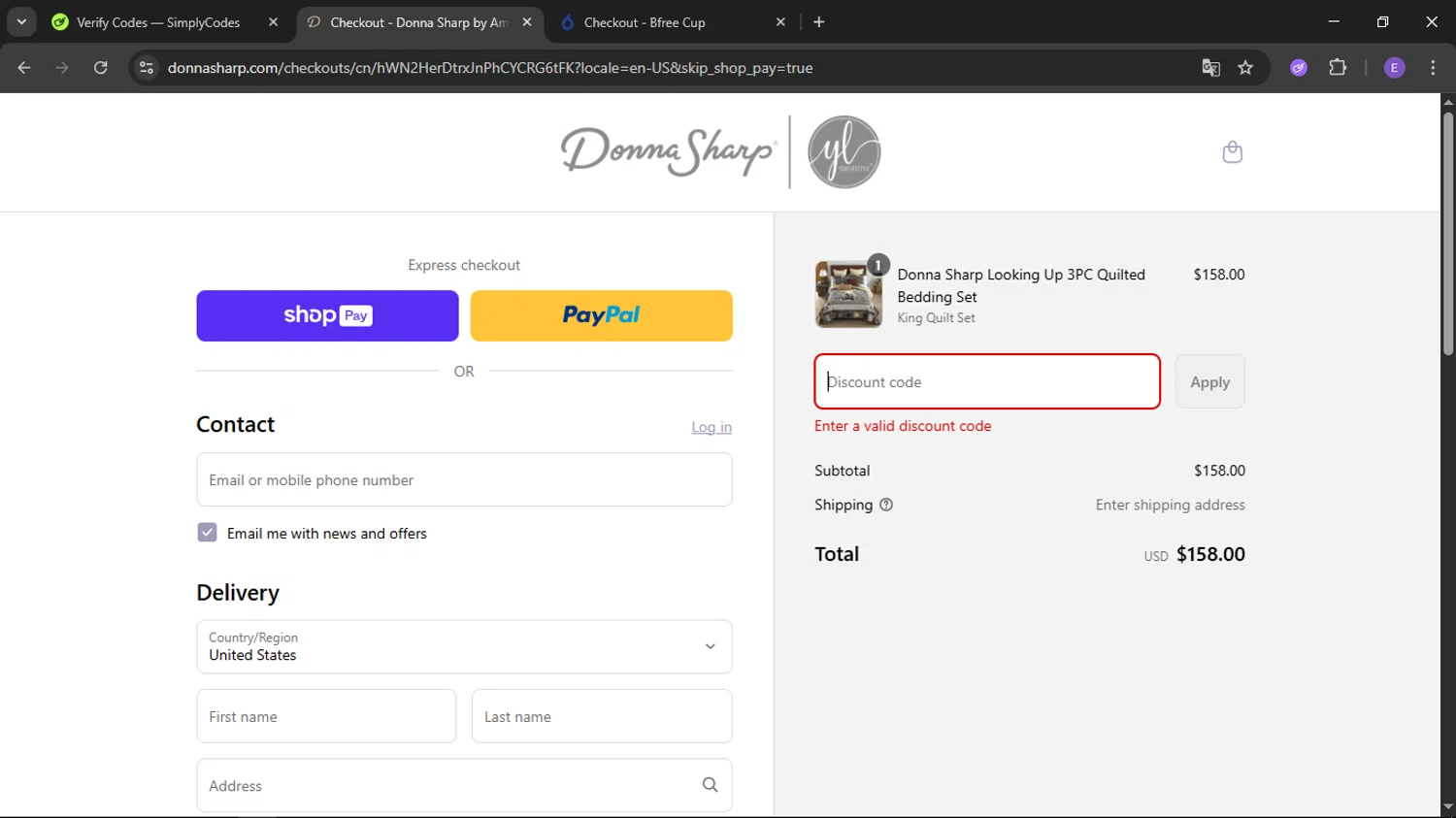Viewport: 1456px width, 818px height.
Task: View site information icon beside the URL
Action: click(x=147, y=68)
